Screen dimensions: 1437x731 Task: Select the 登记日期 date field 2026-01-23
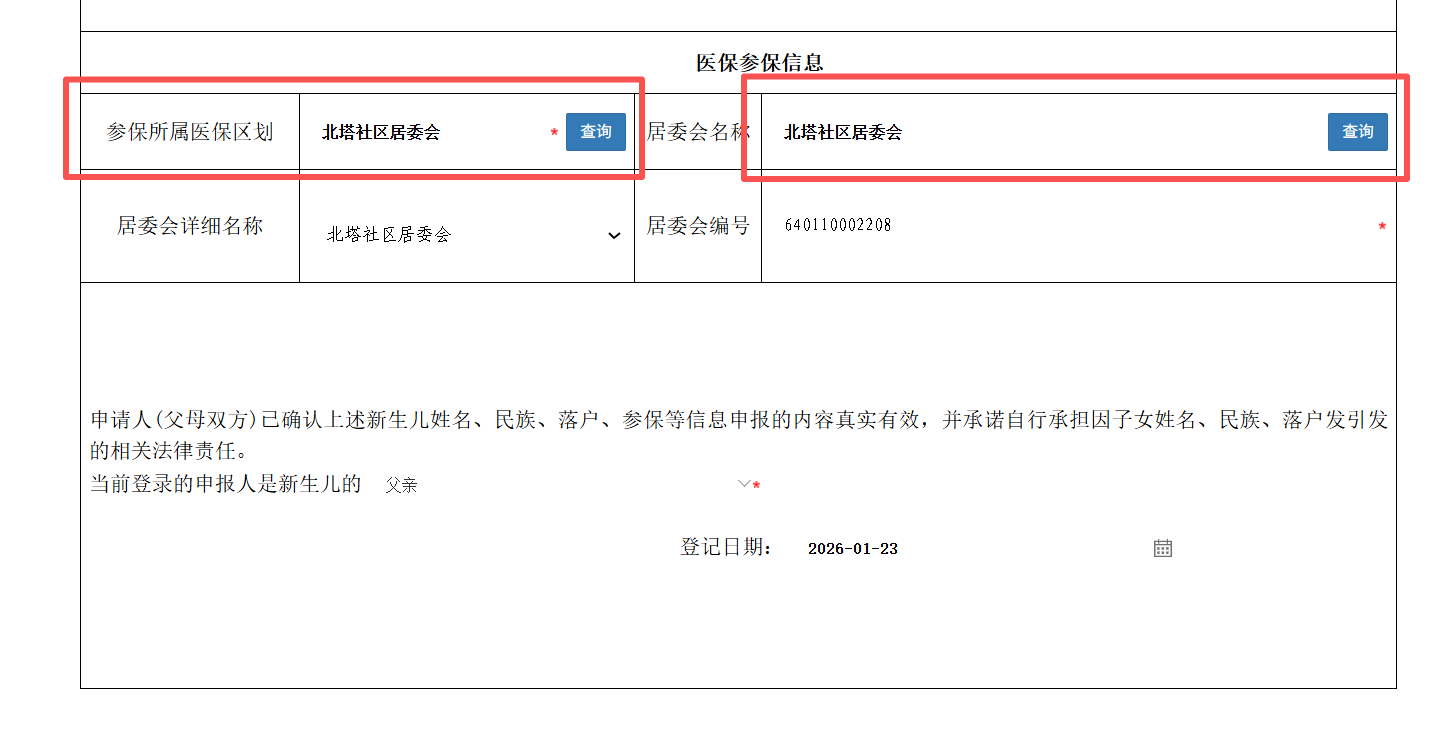tap(970, 549)
